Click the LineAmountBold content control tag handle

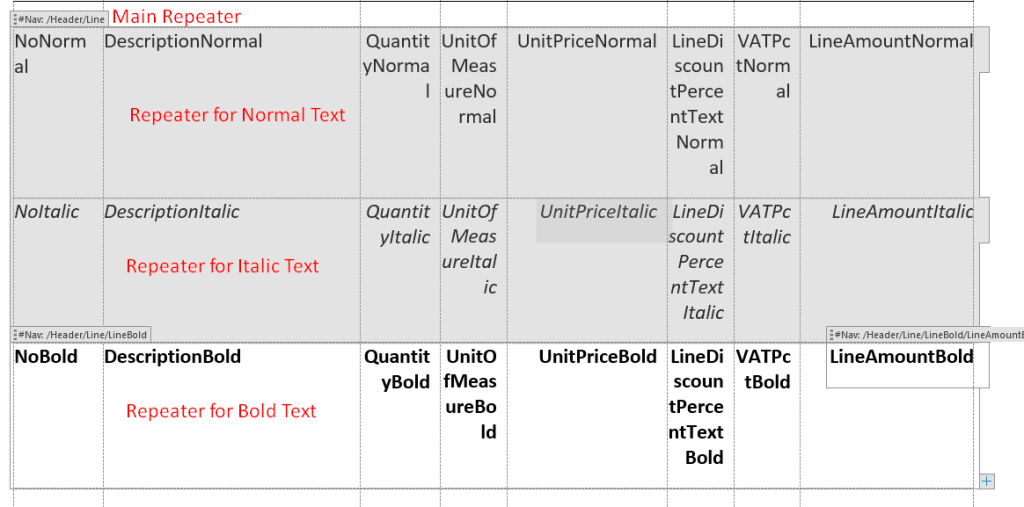[x=926, y=335]
